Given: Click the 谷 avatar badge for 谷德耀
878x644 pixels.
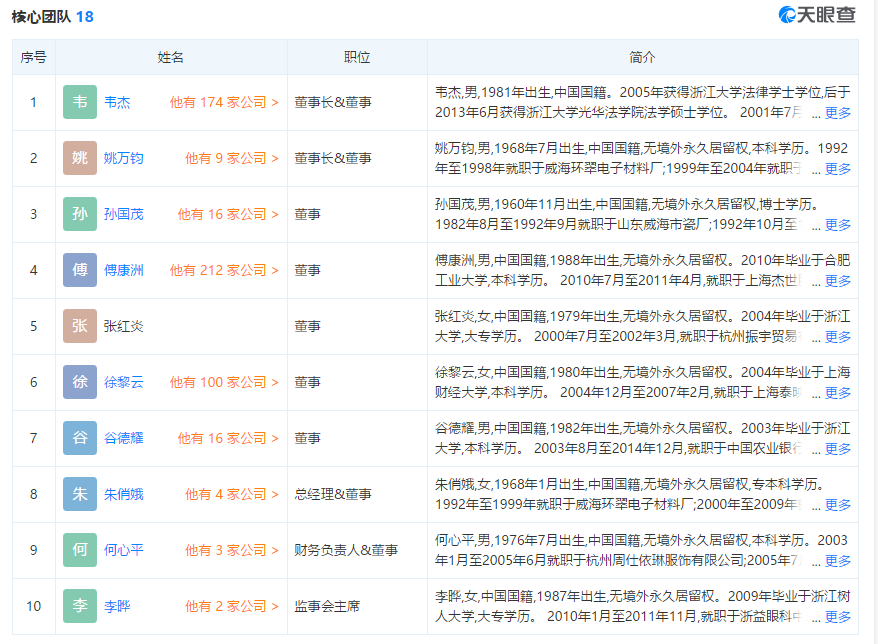Looking at the screenshot, I should 80,438.
